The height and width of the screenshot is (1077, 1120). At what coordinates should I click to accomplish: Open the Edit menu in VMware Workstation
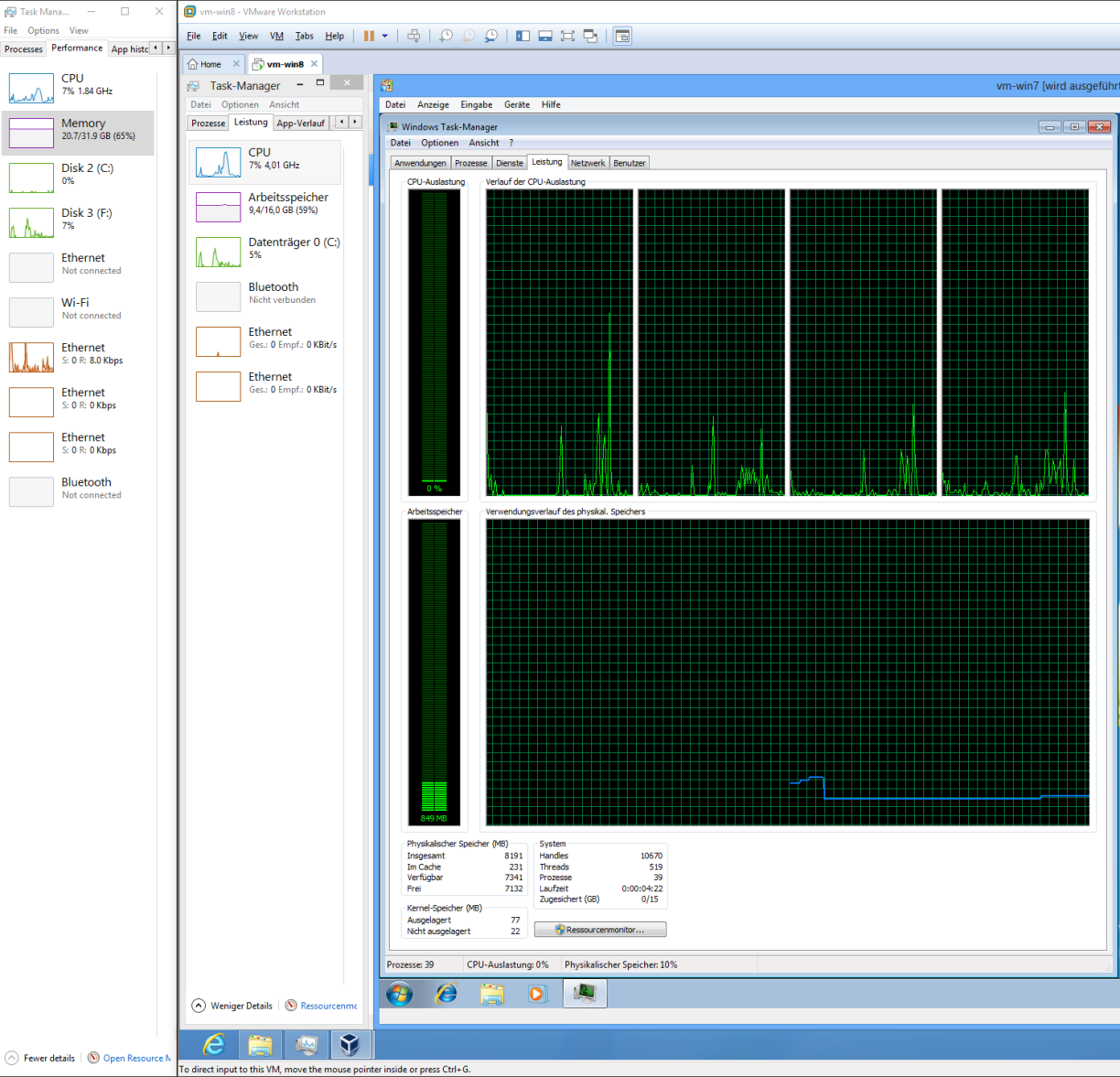point(220,36)
